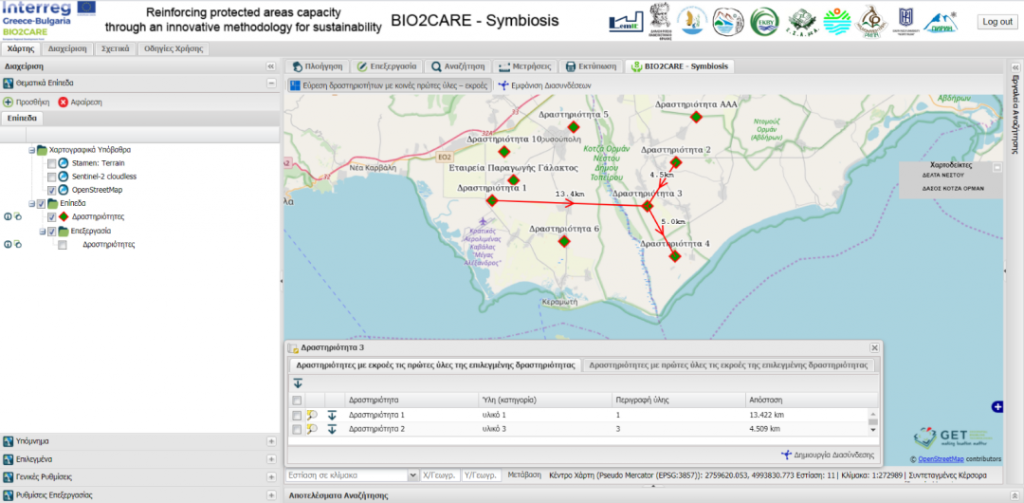Switch to the Σχετικά tab
Screen dimensions: 1024x503
(x=115, y=48)
